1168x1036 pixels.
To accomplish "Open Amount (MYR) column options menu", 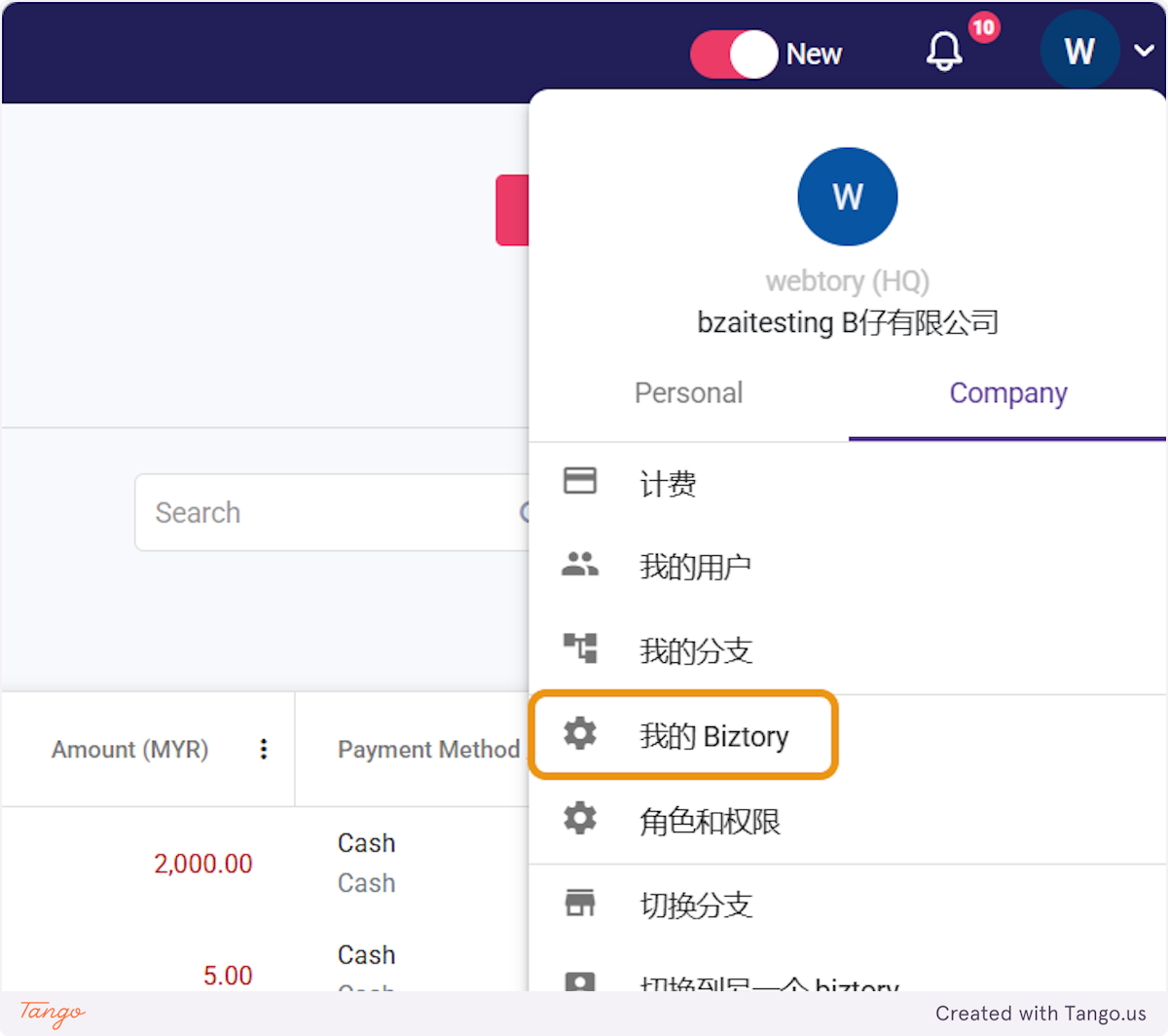I will pyautogui.click(x=263, y=749).
